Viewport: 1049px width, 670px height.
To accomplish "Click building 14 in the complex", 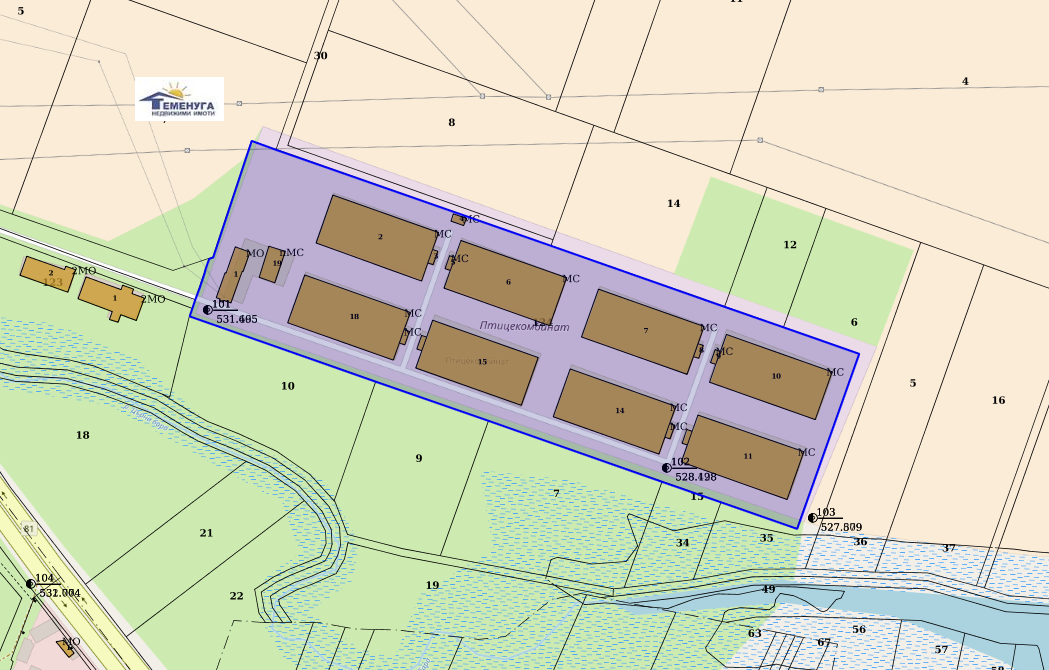I will [x=616, y=410].
